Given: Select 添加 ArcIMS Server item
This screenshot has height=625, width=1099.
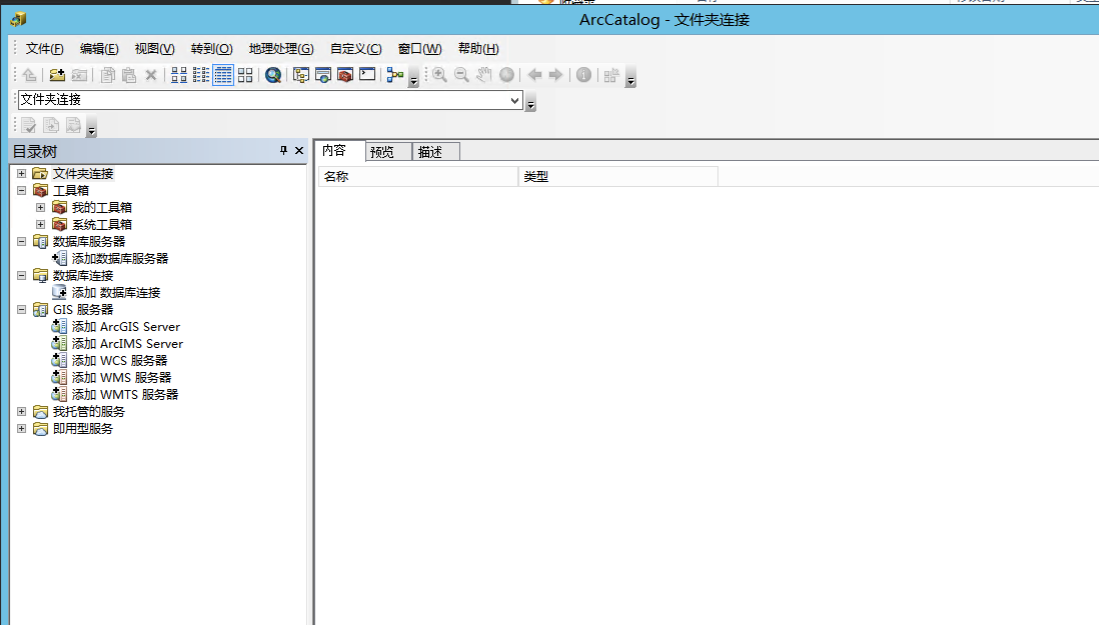Looking at the screenshot, I should point(127,343).
